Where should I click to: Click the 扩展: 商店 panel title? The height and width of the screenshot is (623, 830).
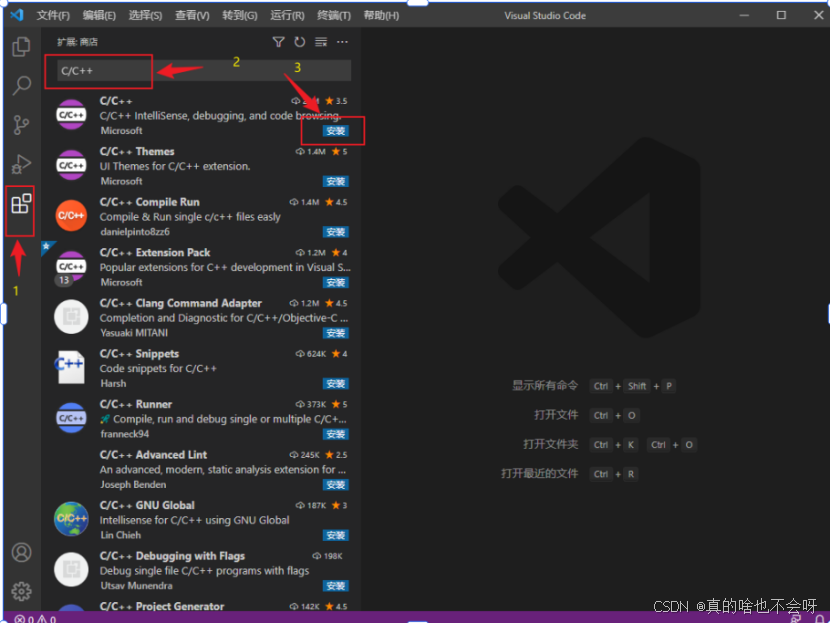[77, 42]
